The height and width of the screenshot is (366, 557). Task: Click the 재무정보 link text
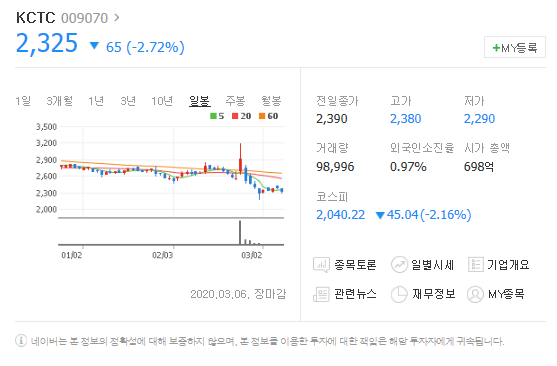pos(433,294)
